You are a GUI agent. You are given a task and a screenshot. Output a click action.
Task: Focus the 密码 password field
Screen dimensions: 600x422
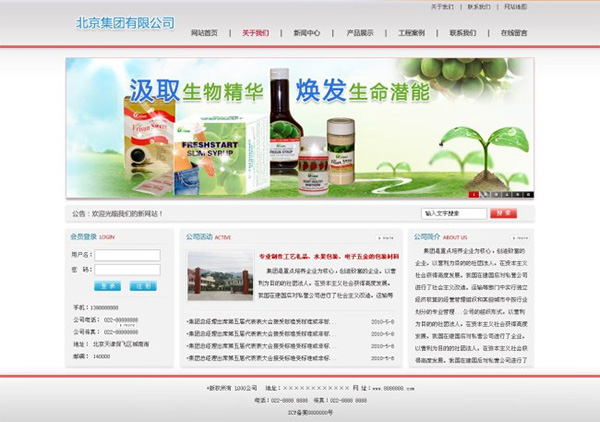pyautogui.click(x=127, y=270)
